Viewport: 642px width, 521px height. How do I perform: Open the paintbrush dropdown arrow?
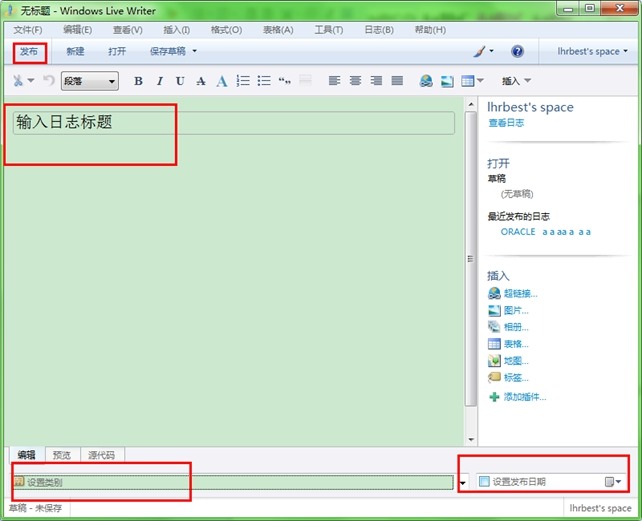[491, 51]
